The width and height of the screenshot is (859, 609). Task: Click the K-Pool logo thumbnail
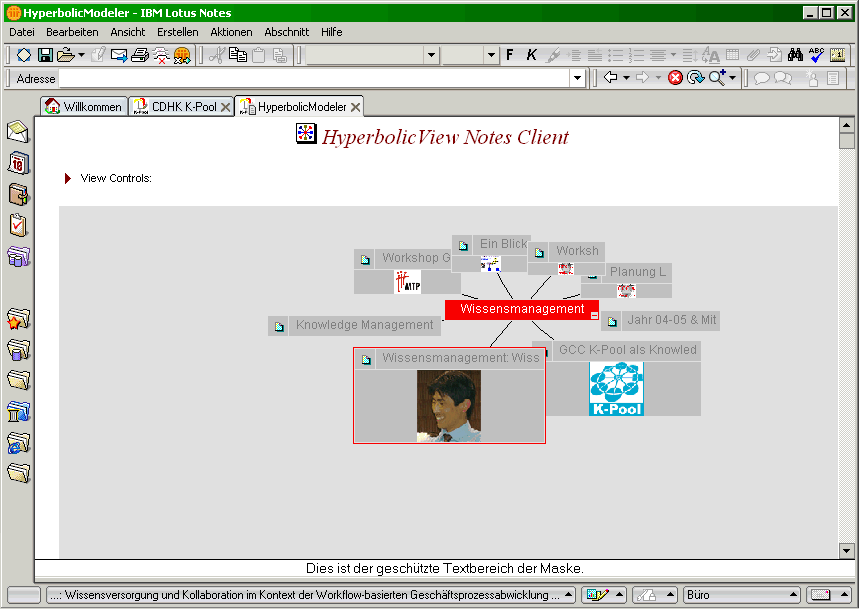coord(616,388)
